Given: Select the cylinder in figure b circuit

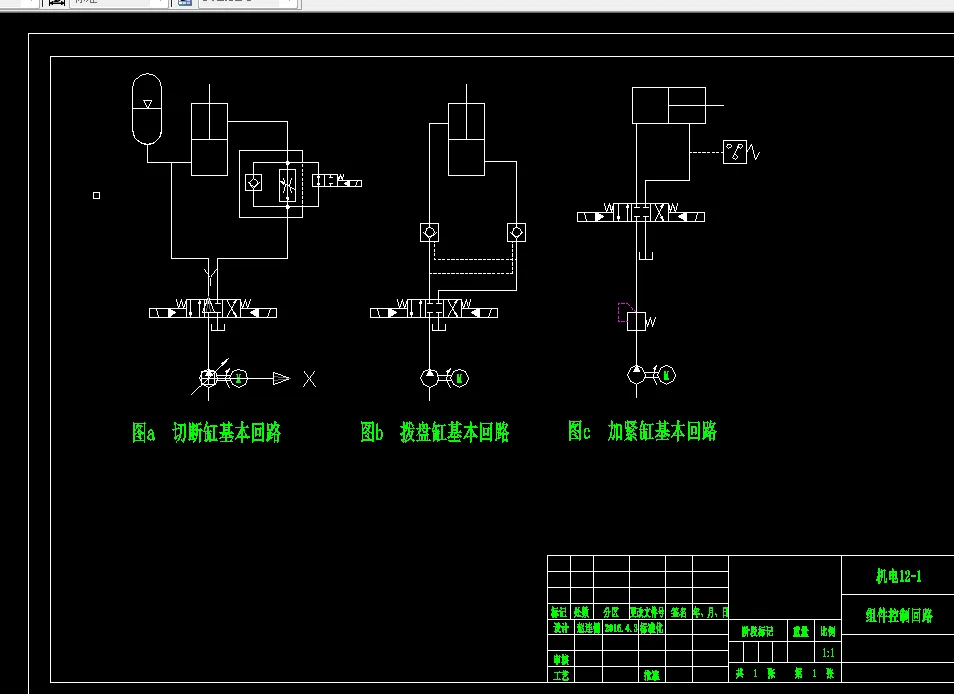Looking at the screenshot, I should coord(467,139).
